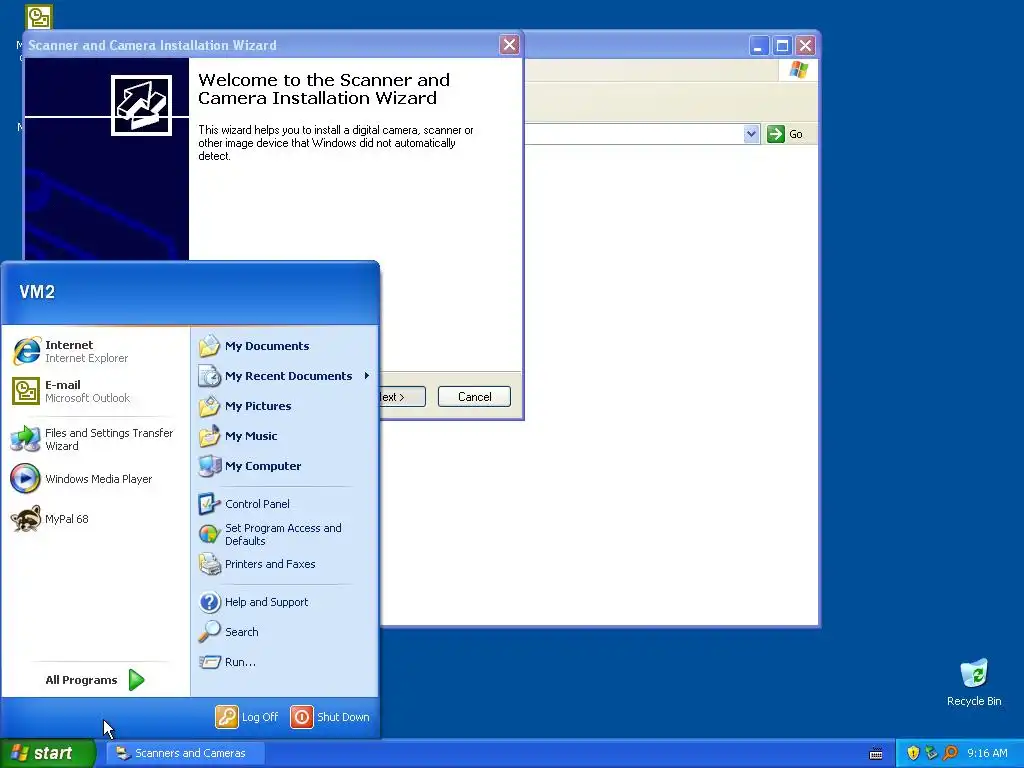The width and height of the screenshot is (1024, 768).
Task: Click the Windows flag logo in Scanners window
Action: click(x=798, y=69)
